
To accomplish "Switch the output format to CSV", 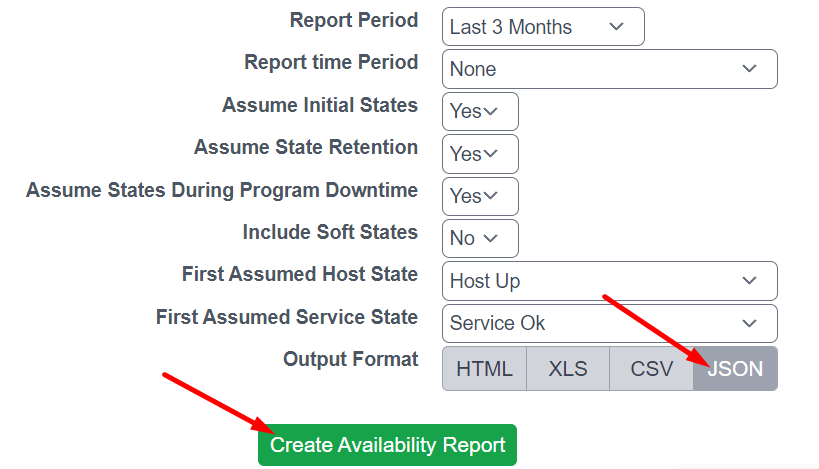I will [651, 369].
